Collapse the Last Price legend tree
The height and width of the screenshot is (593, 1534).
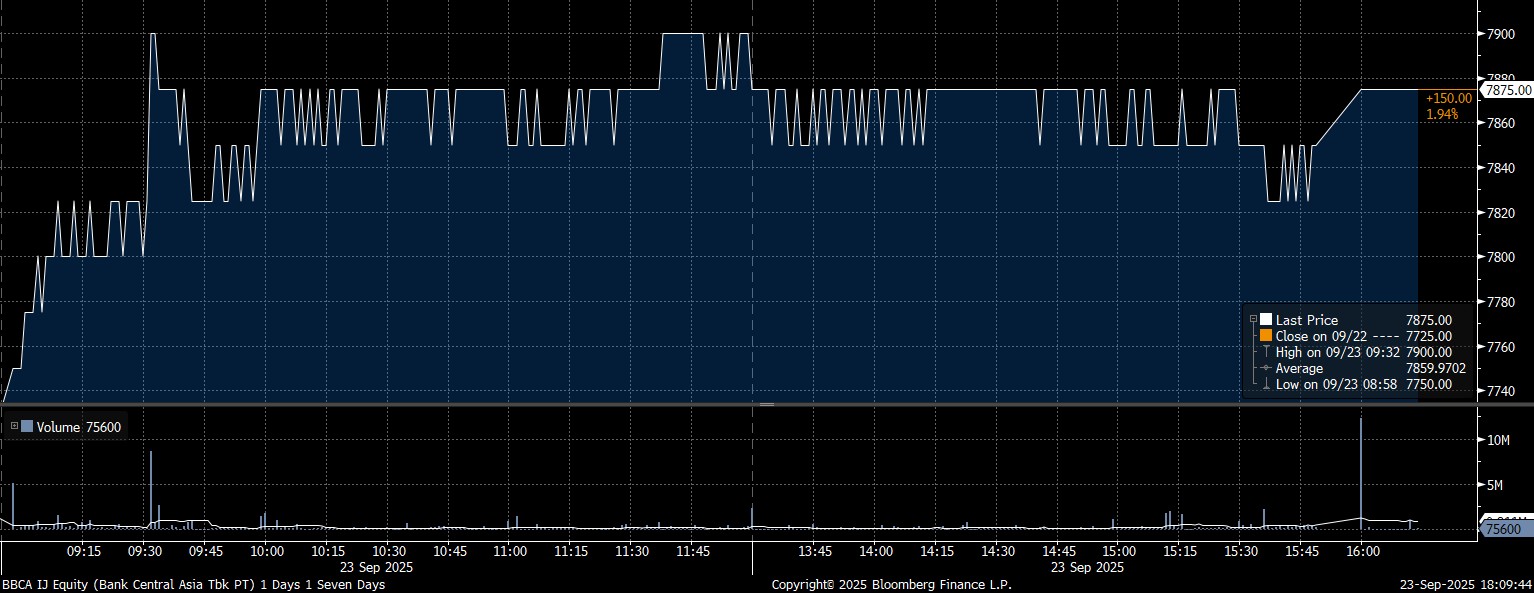click(1253, 320)
